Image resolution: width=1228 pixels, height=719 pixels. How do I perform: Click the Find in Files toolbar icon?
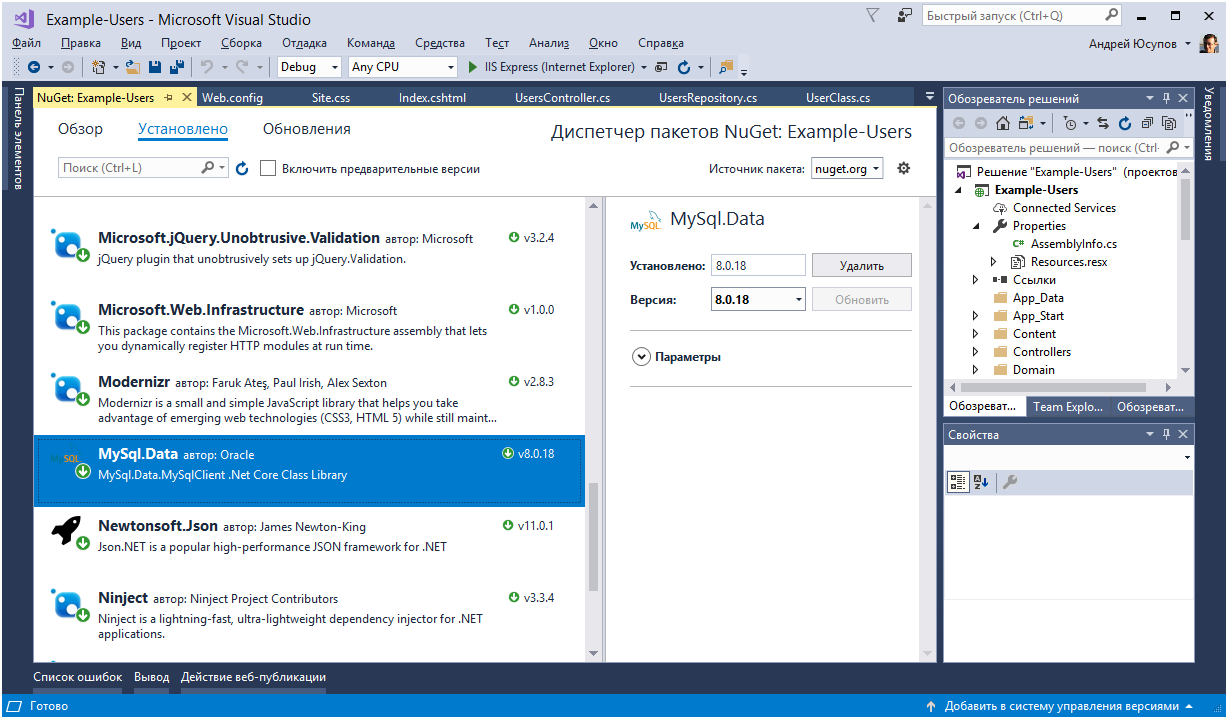[726, 67]
